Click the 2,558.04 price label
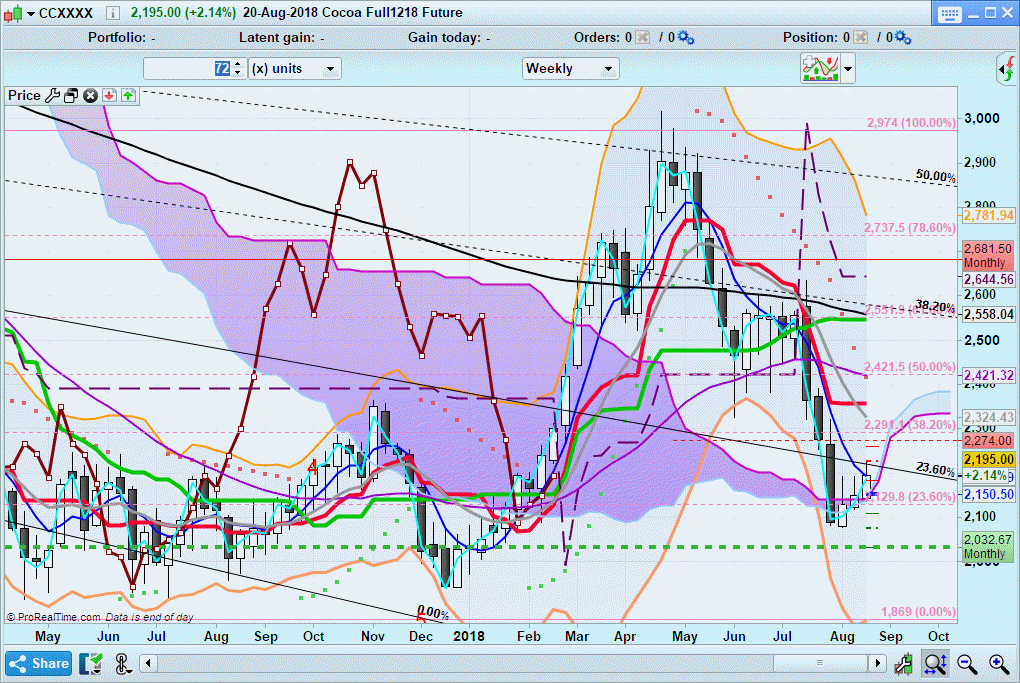Image resolution: width=1020 pixels, height=683 pixels. click(x=988, y=314)
